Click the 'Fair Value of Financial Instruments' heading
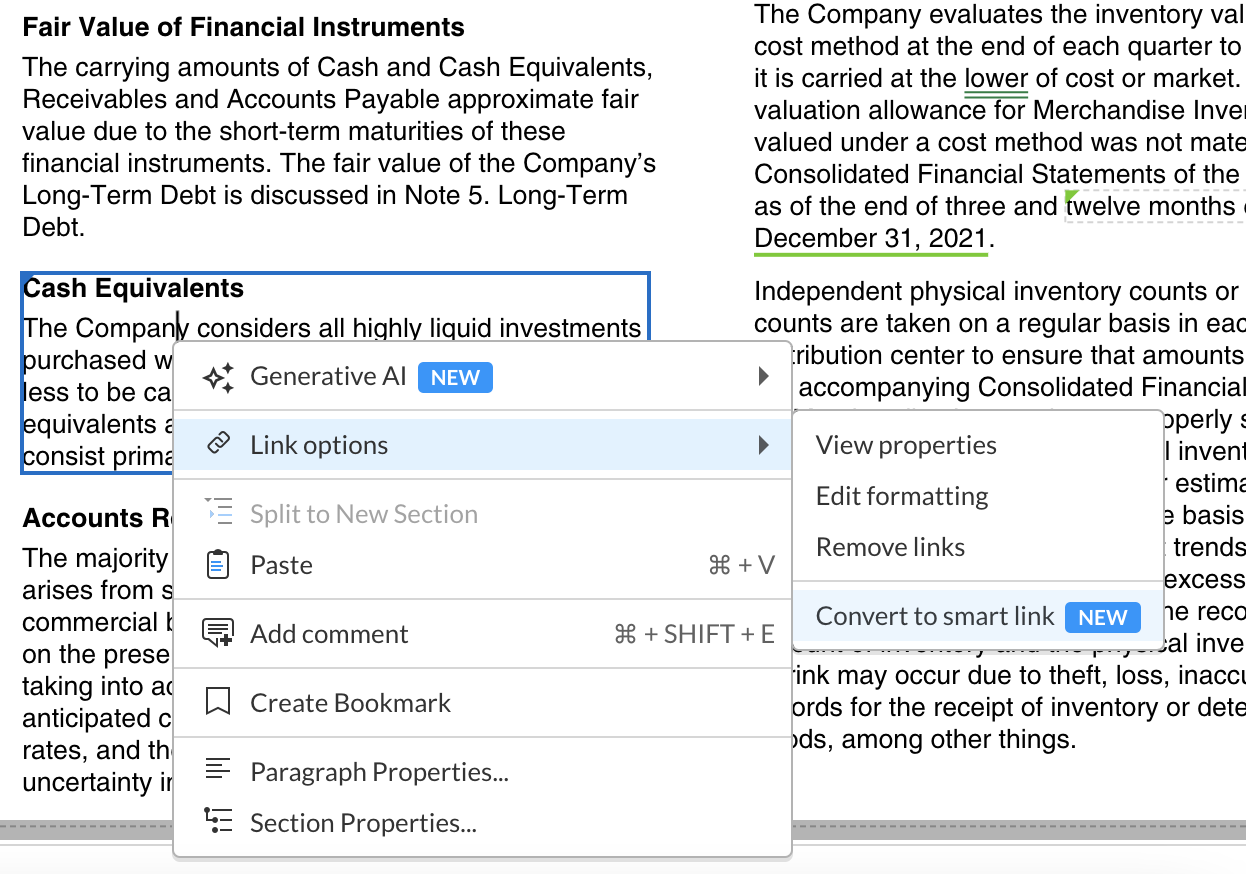 tap(243, 27)
